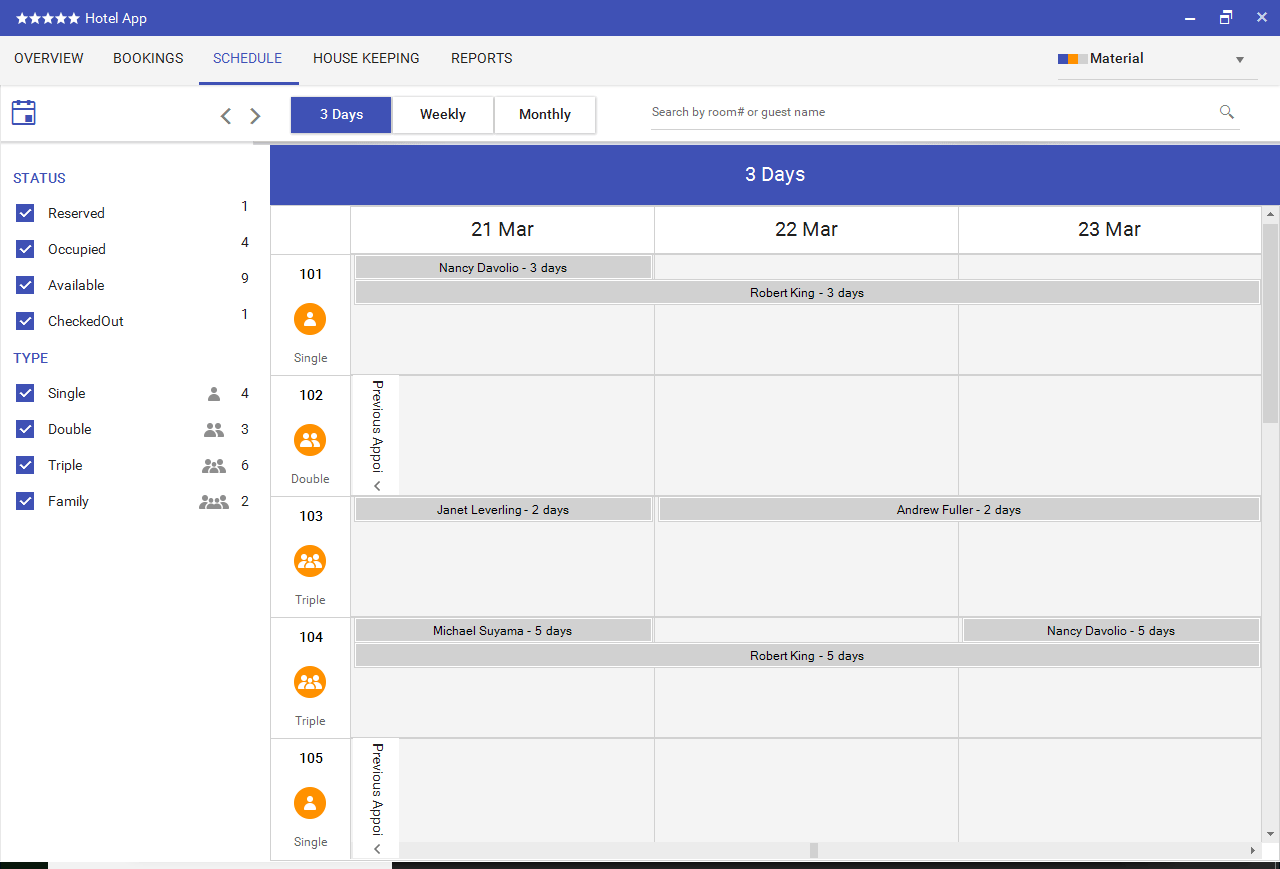Select room 102 double-occupancy icon
The image size is (1280, 869).
coord(310,440)
